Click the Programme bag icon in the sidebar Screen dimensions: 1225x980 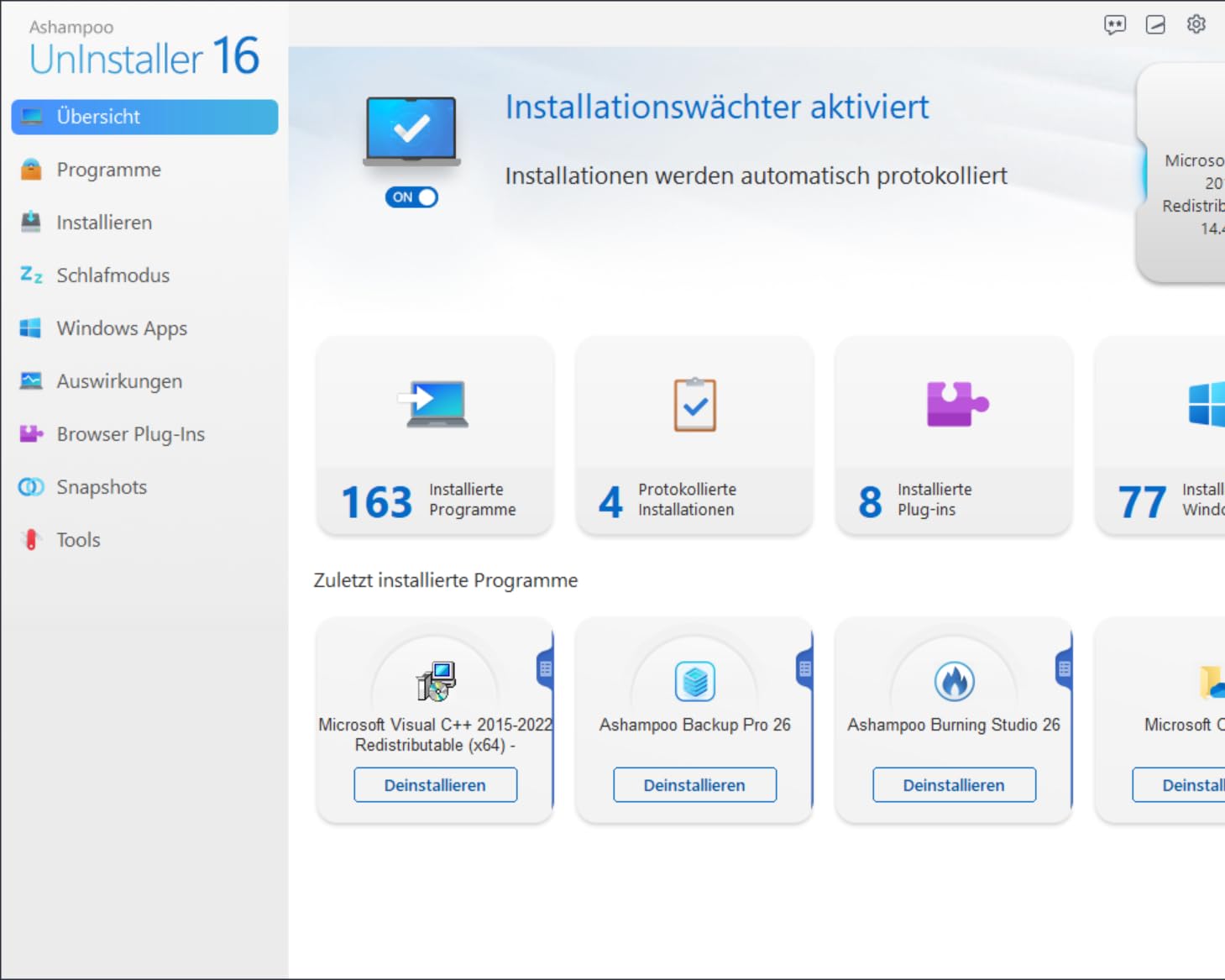tap(31, 170)
